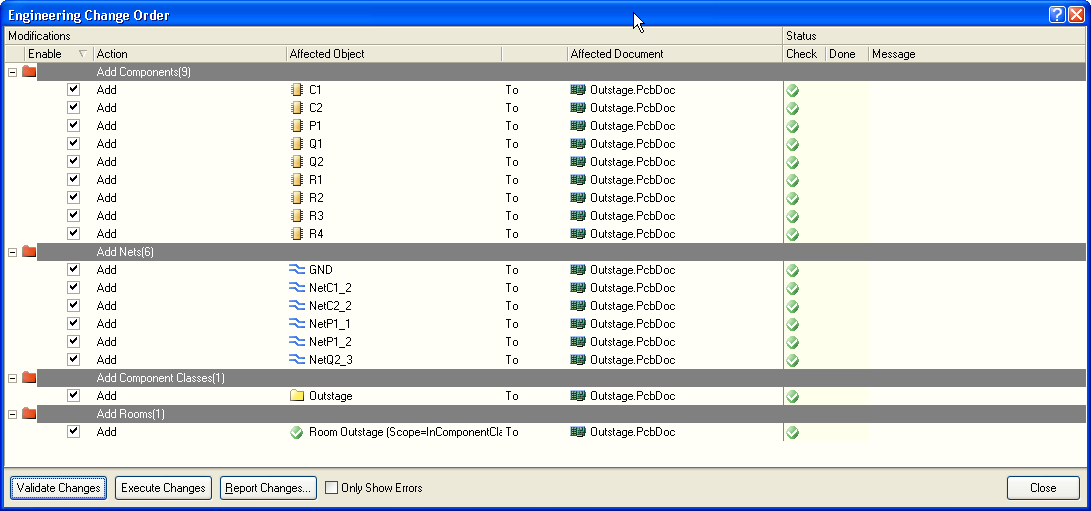Click the help question mark icon
1091x511 pixels.
[1057, 15]
